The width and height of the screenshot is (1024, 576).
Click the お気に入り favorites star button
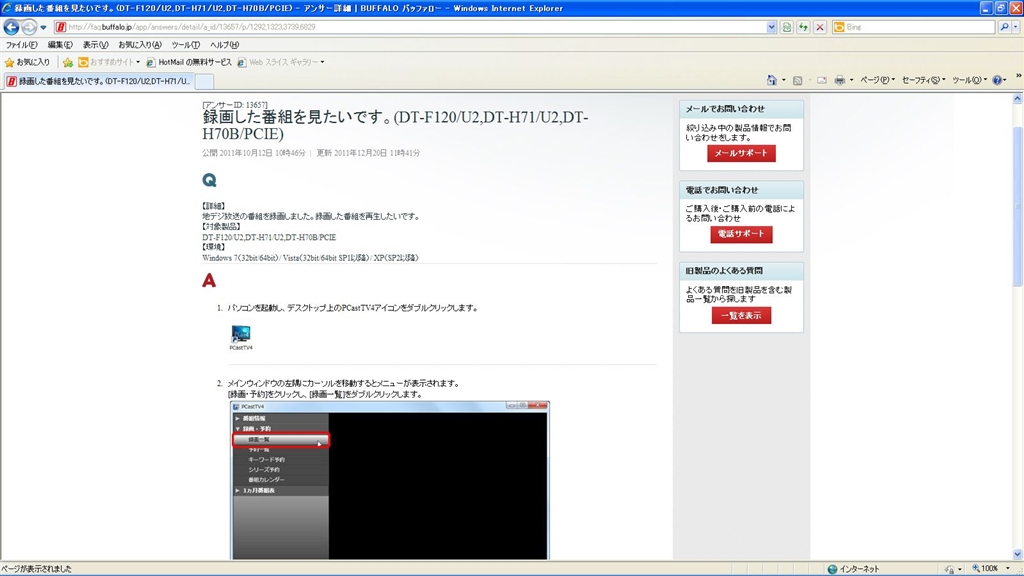point(27,62)
